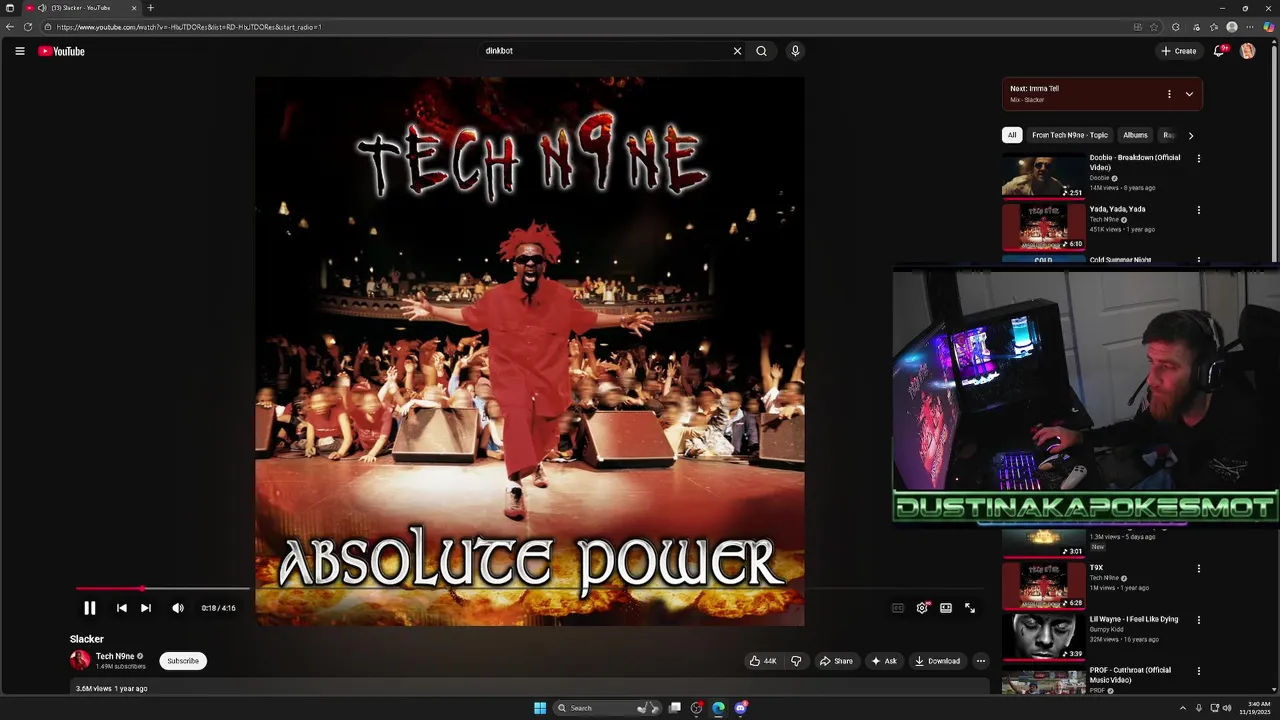
Task: Open Doobie - Breakdown video thumbnail
Action: 1043,176
